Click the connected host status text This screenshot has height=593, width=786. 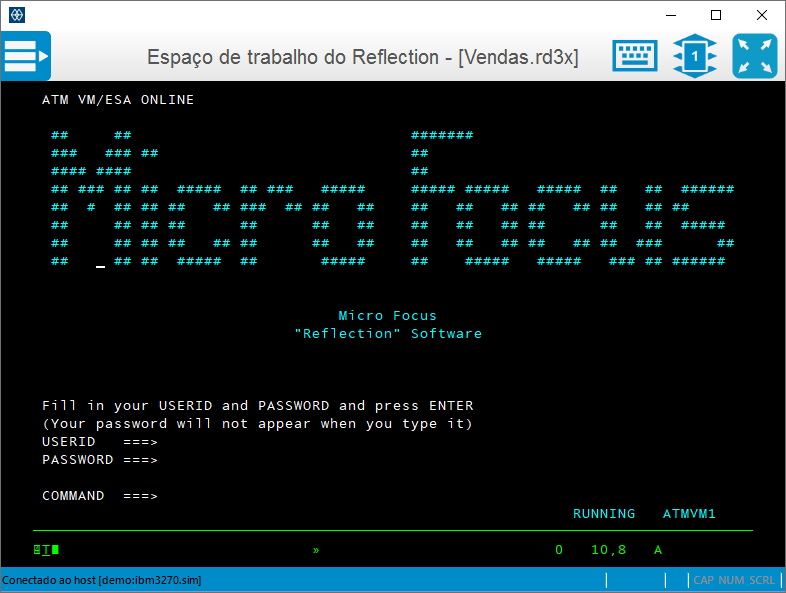click(101, 580)
